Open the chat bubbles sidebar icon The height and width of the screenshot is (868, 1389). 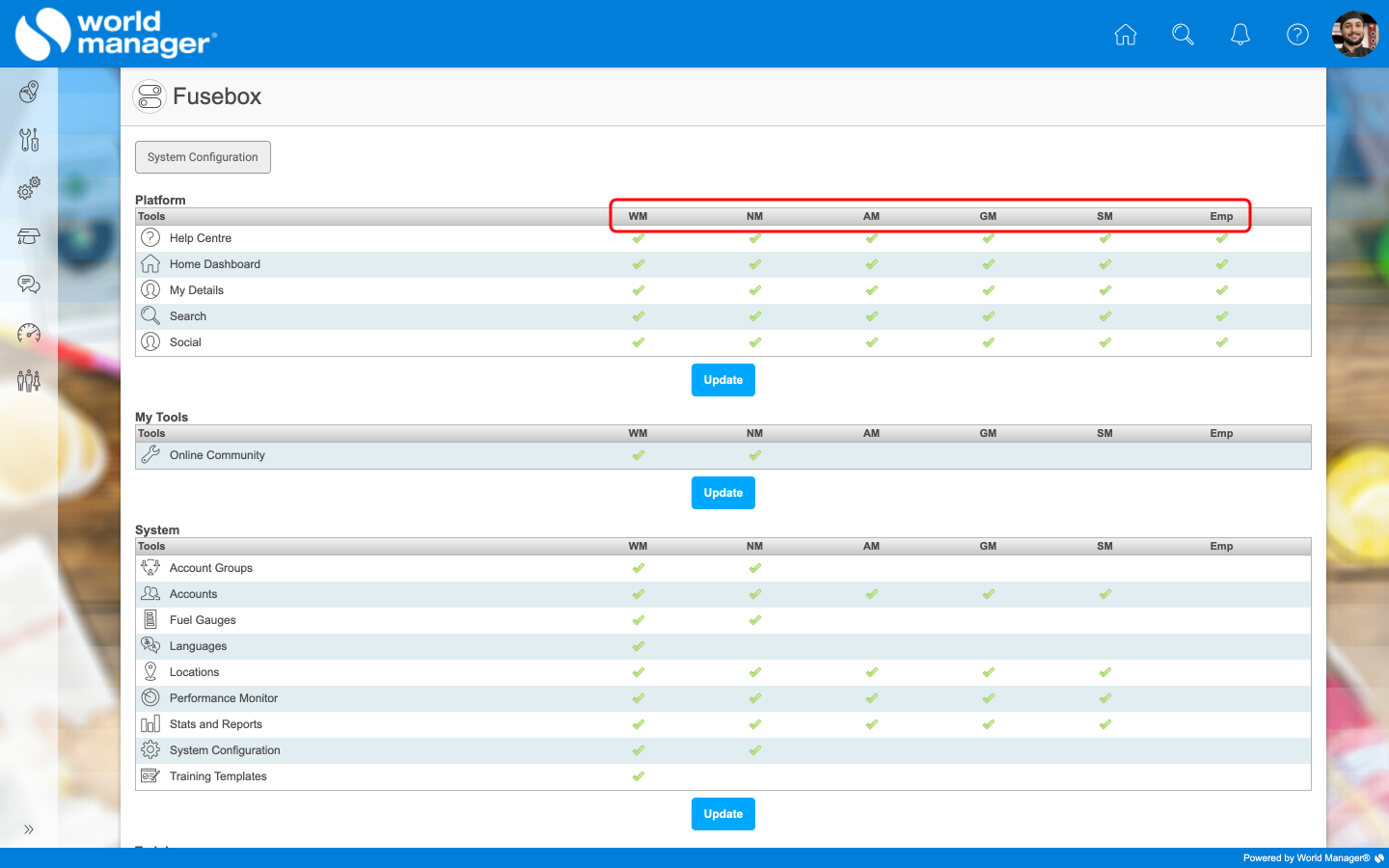pyautogui.click(x=29, y=285)
